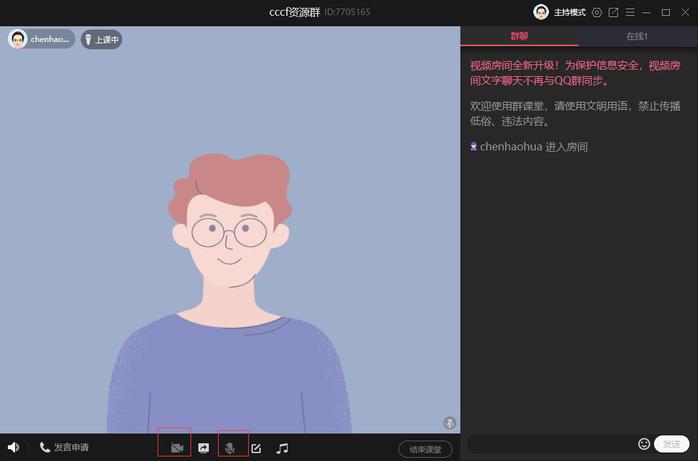
Task: Click 发言申请 speaking request button
Action: [64, 448]
